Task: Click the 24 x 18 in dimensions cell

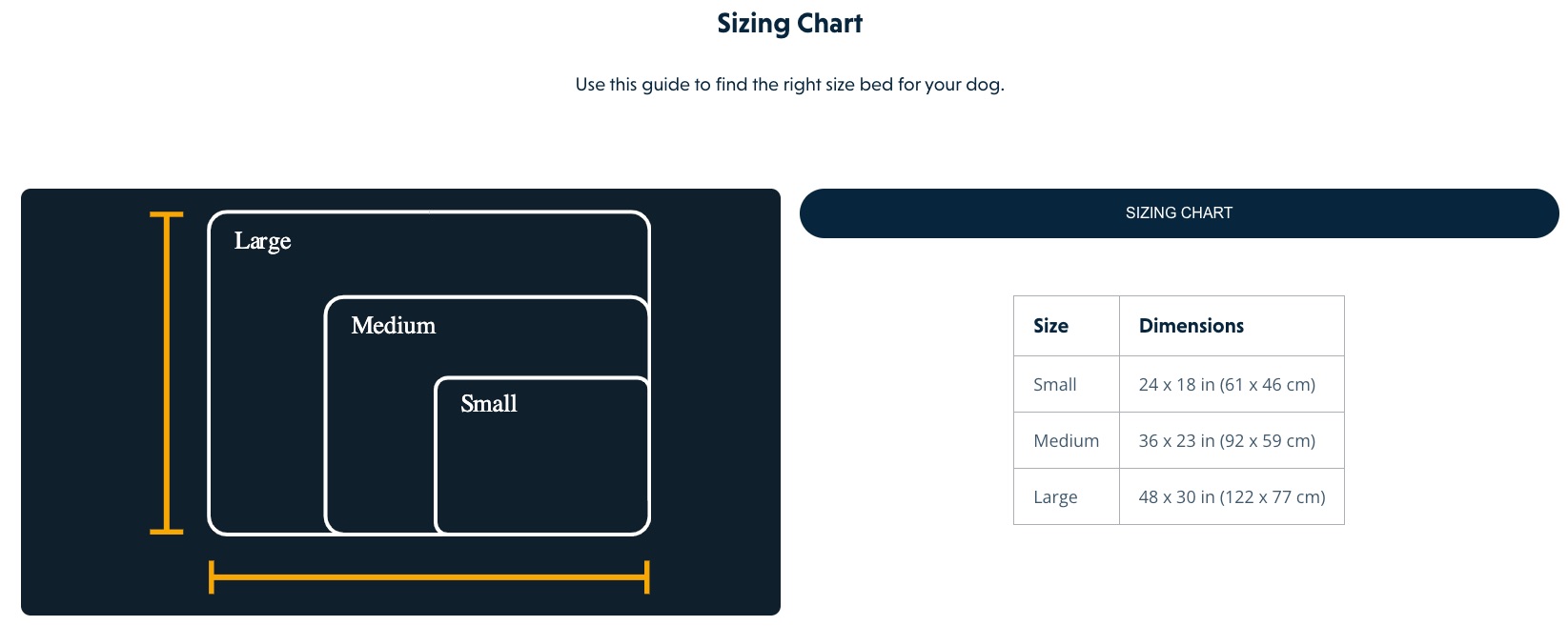Action: [x=1232, y=384]
